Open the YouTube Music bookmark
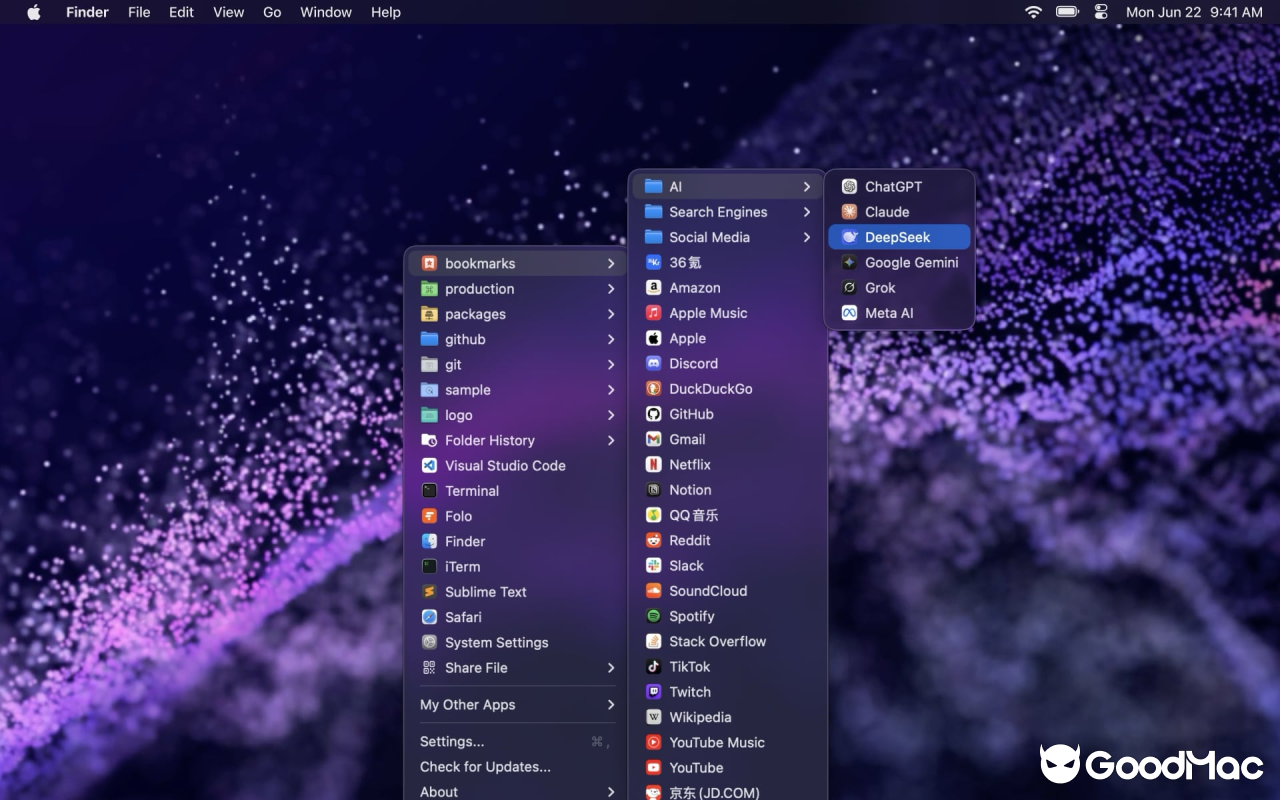 point(728,742)
